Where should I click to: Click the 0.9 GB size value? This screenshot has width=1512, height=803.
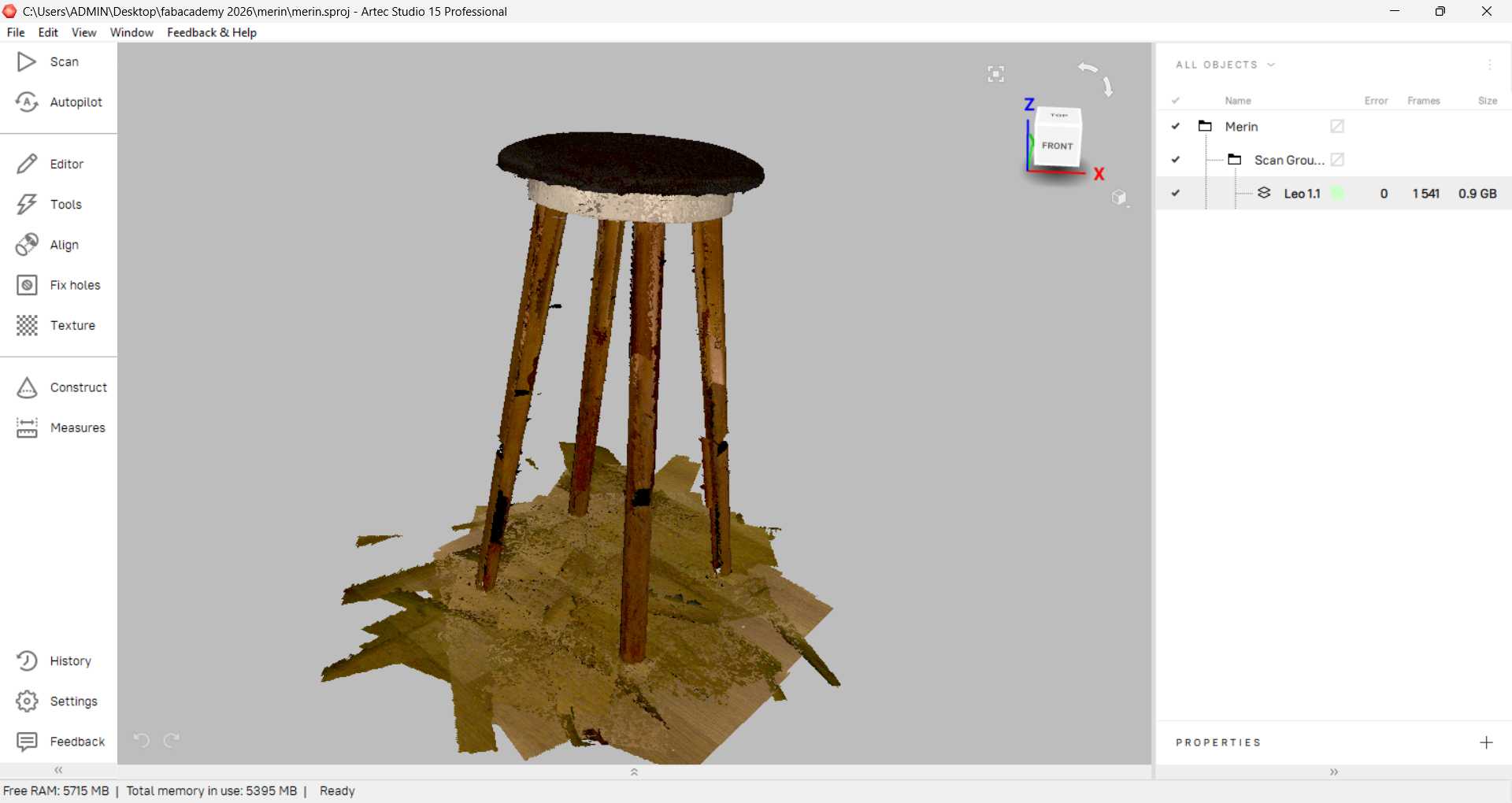tap(1477, 194)
